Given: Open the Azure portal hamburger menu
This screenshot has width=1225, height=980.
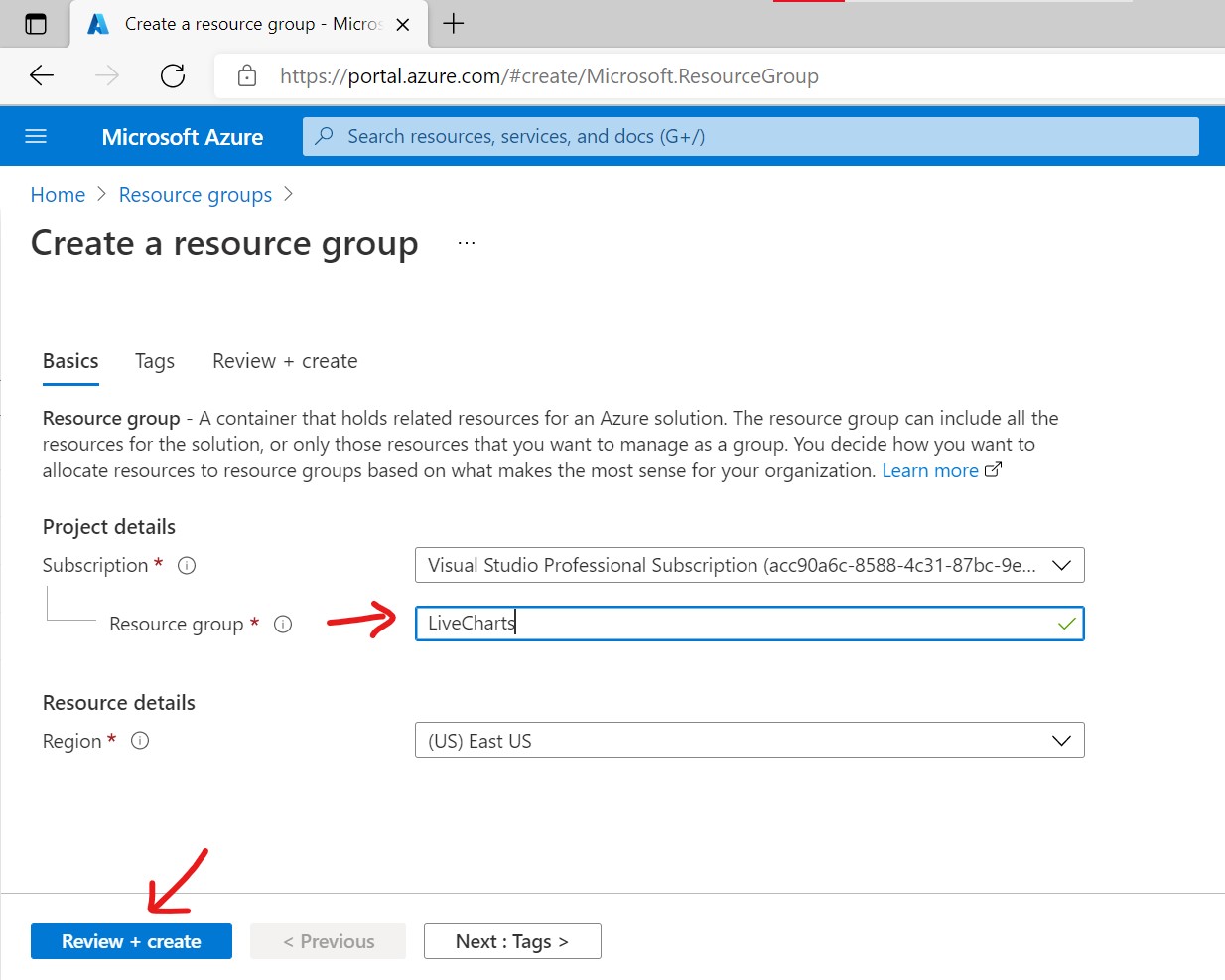Looking at the screenshot, I should 36,136.
